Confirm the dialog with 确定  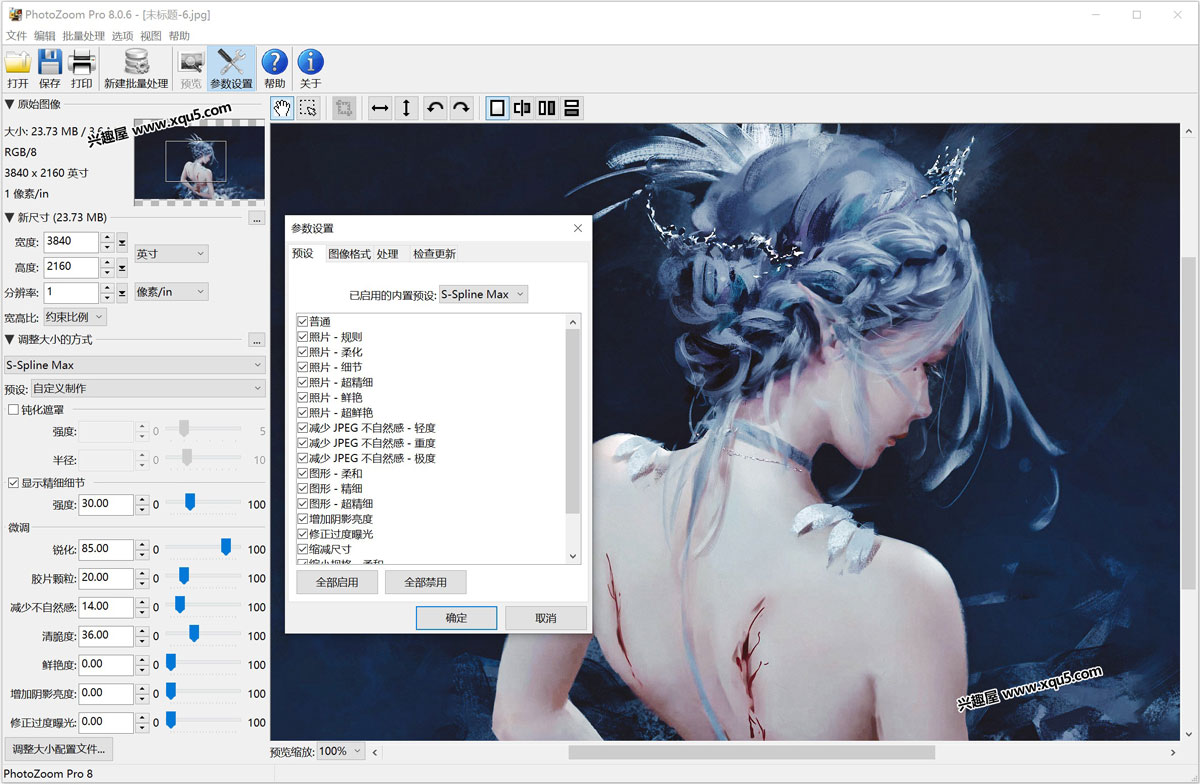(x=457, y=617)
